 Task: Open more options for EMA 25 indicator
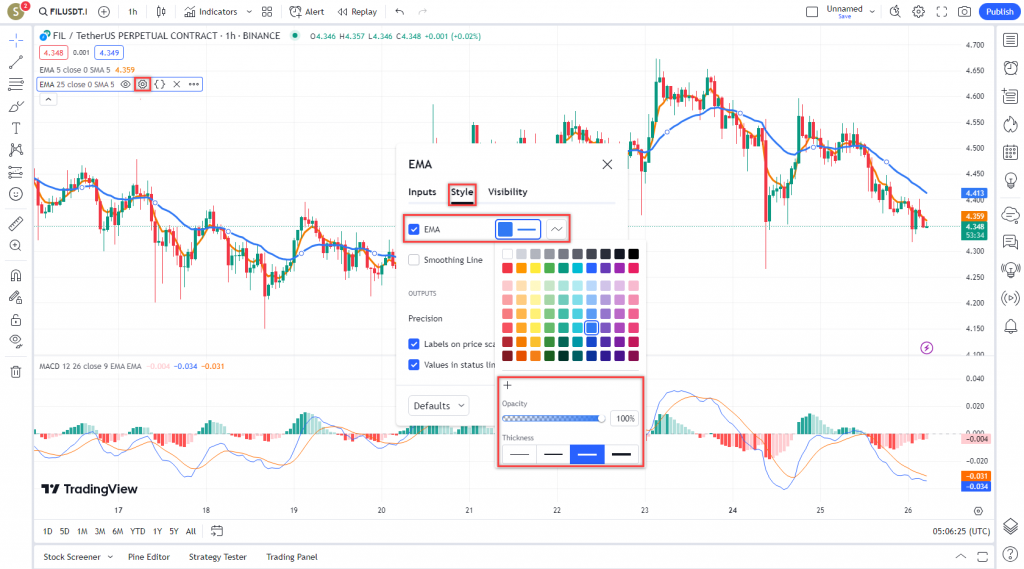pos(194,84)
